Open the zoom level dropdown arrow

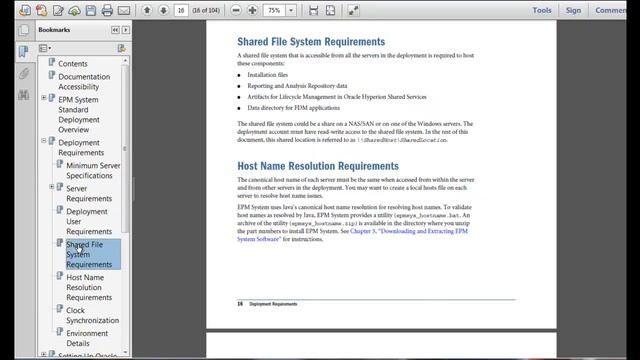click(x=291, y=11)
